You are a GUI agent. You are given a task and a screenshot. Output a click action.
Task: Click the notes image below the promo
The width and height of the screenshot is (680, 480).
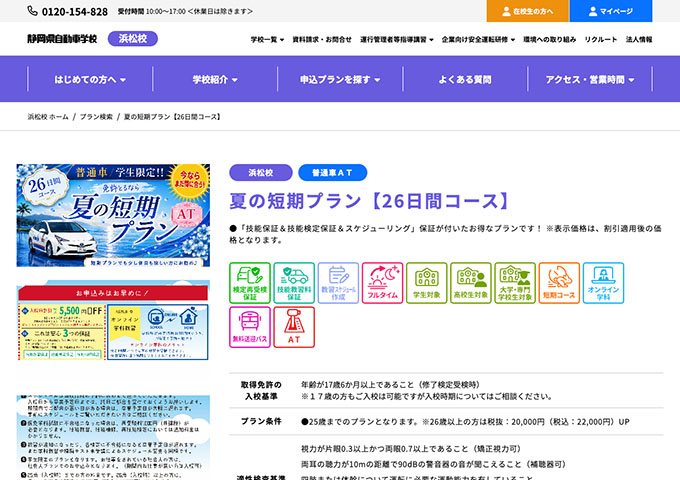pos(113,437)
